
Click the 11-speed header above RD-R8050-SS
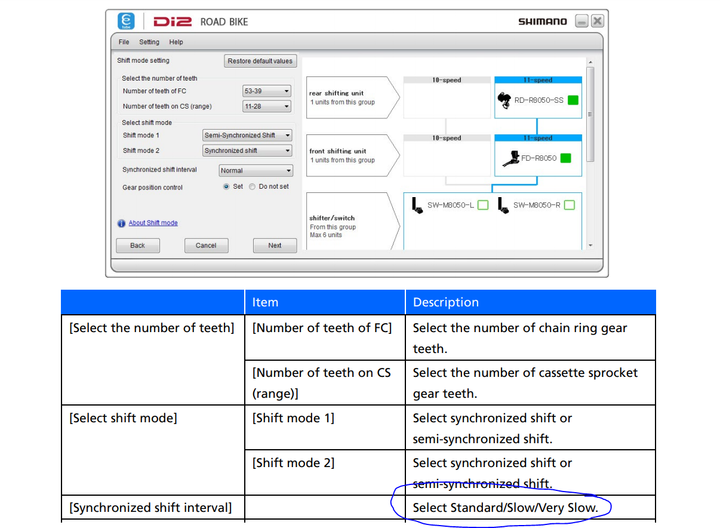(538, 80)
